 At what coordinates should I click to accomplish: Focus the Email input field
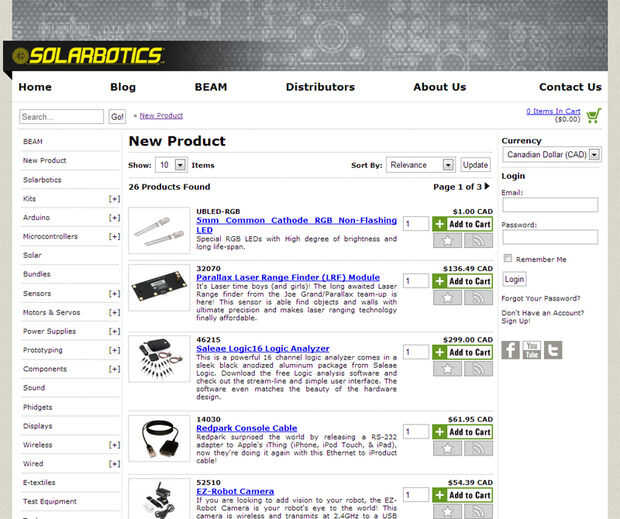coord(550,205)
